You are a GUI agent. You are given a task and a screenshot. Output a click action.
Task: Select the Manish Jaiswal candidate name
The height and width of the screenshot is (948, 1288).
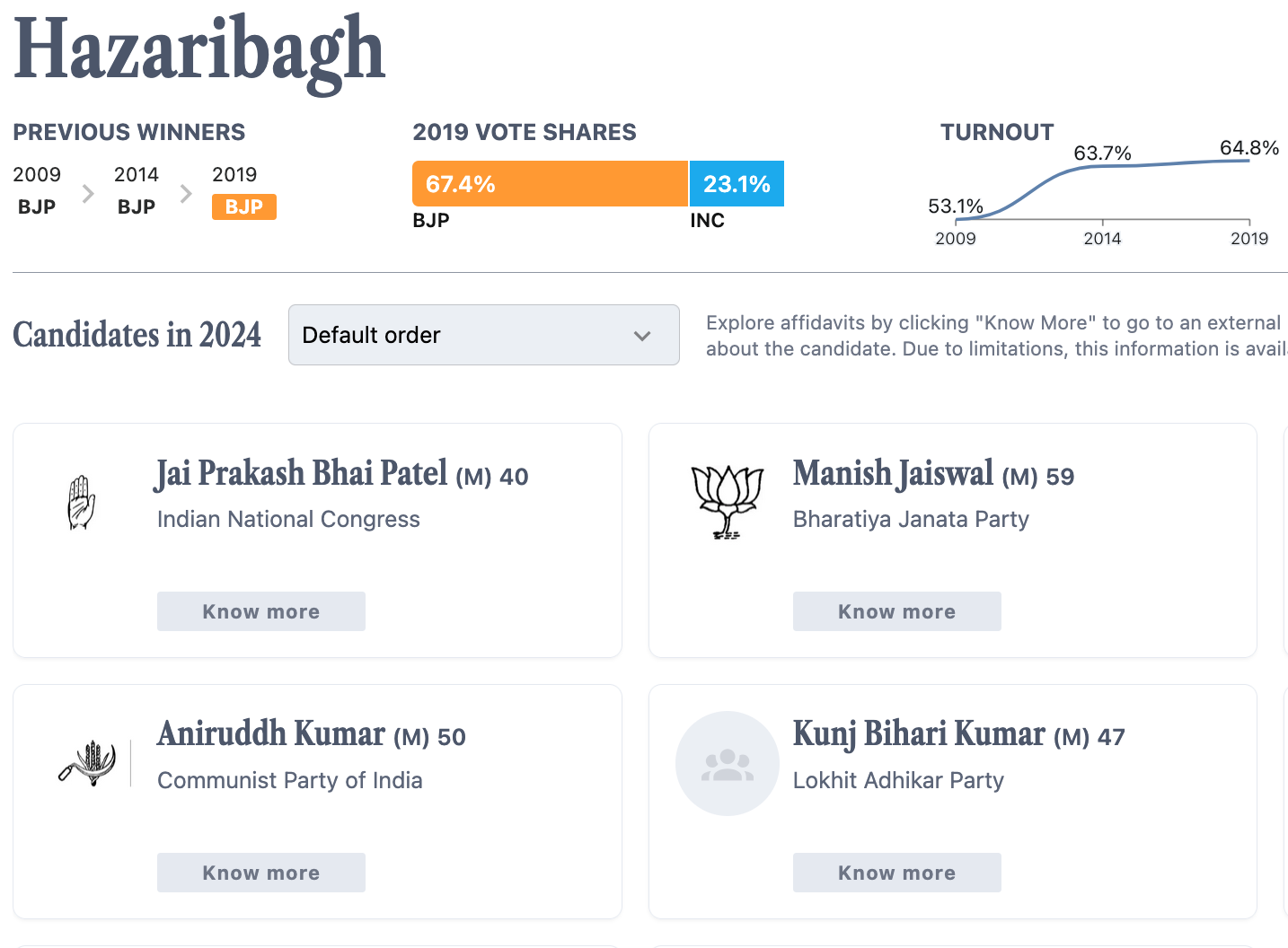pyautogui.click(x=893, y=474)
